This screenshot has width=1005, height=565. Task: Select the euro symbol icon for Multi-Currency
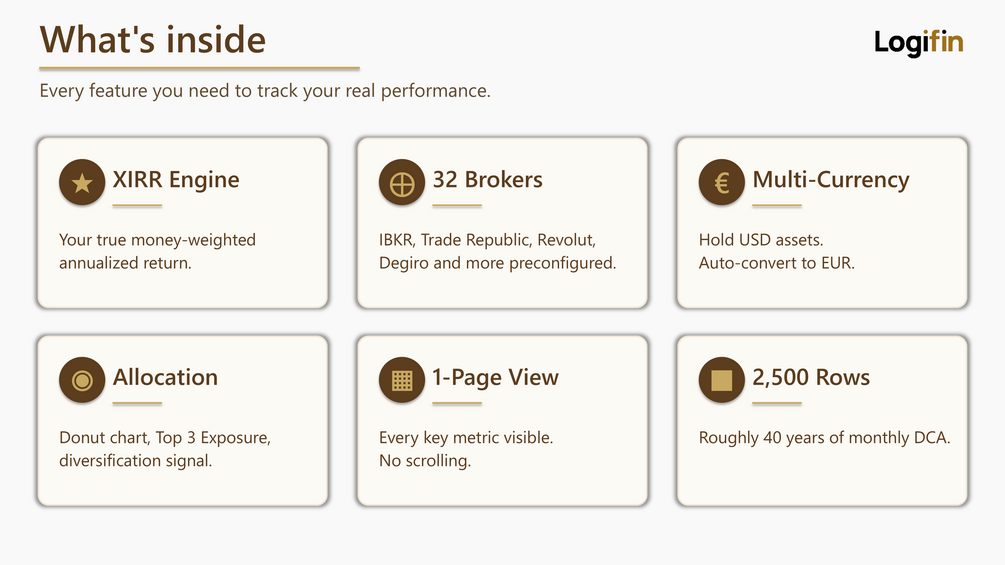722,183
